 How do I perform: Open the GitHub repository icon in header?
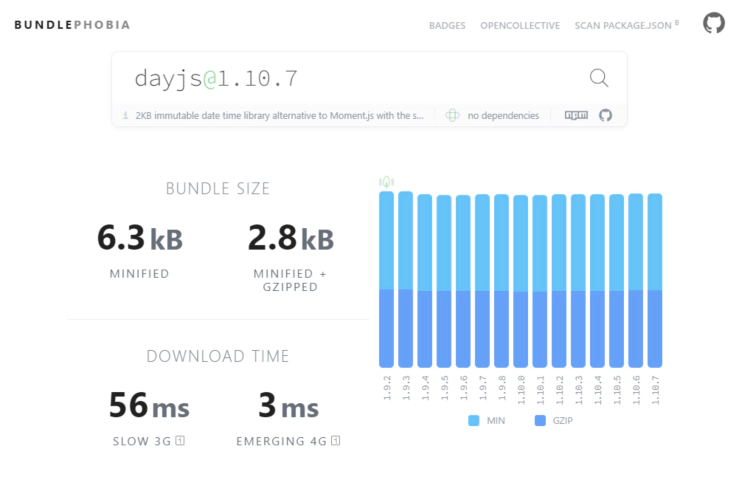coord(714,23)
